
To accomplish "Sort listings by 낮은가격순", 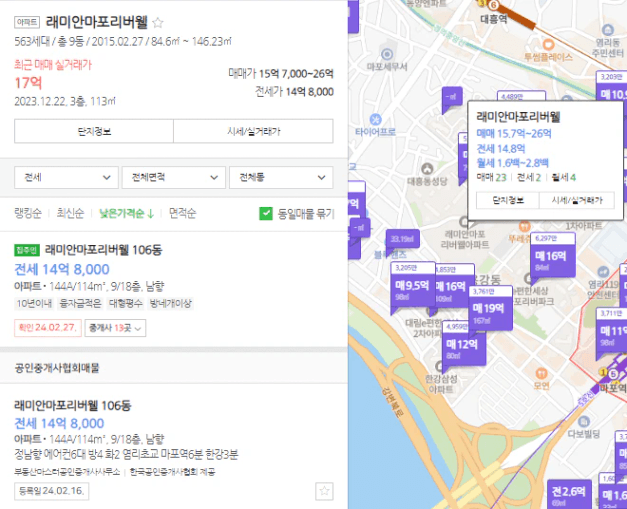I will [126, 214].
